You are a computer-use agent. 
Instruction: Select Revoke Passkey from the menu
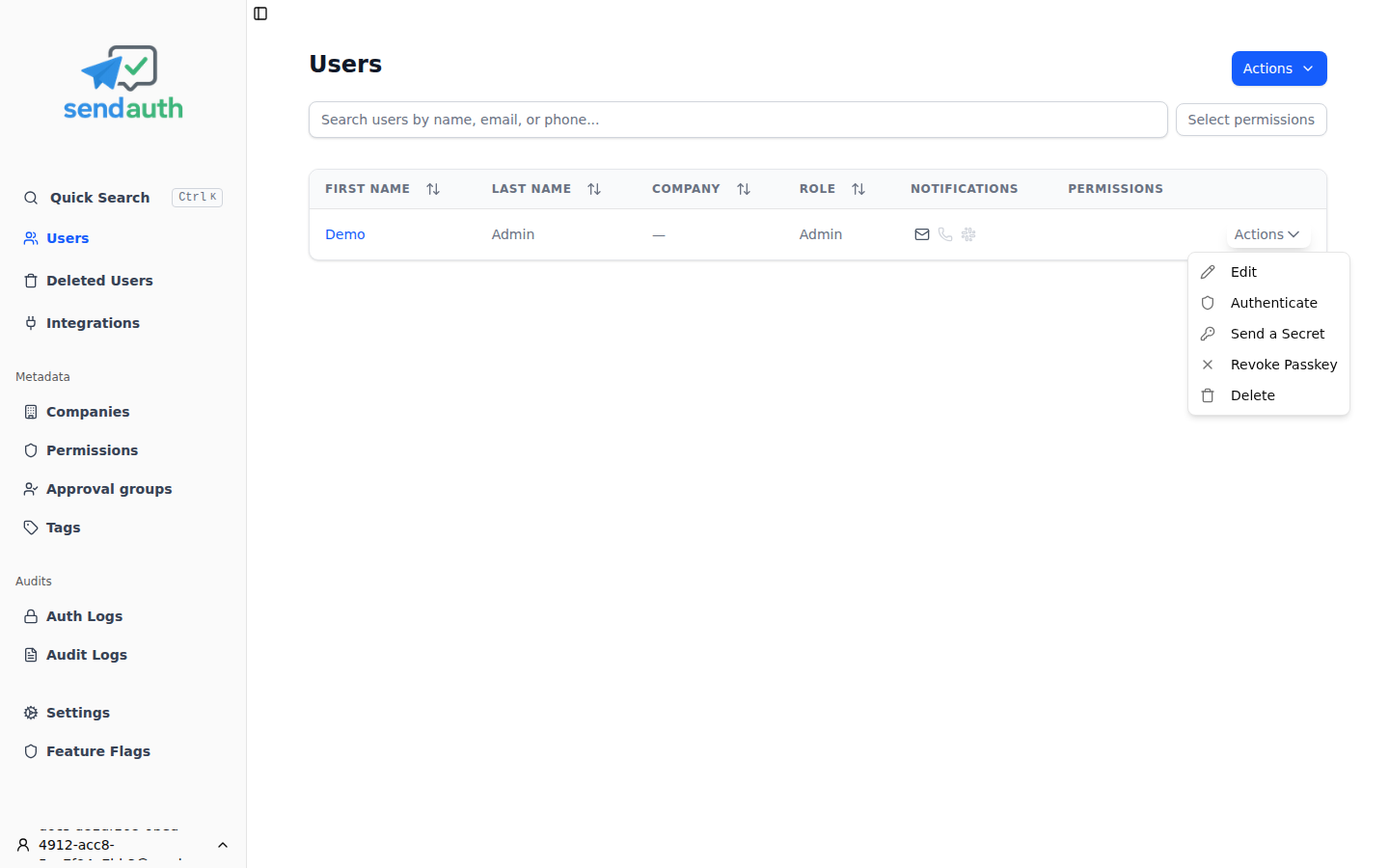tap(1284, 365)
